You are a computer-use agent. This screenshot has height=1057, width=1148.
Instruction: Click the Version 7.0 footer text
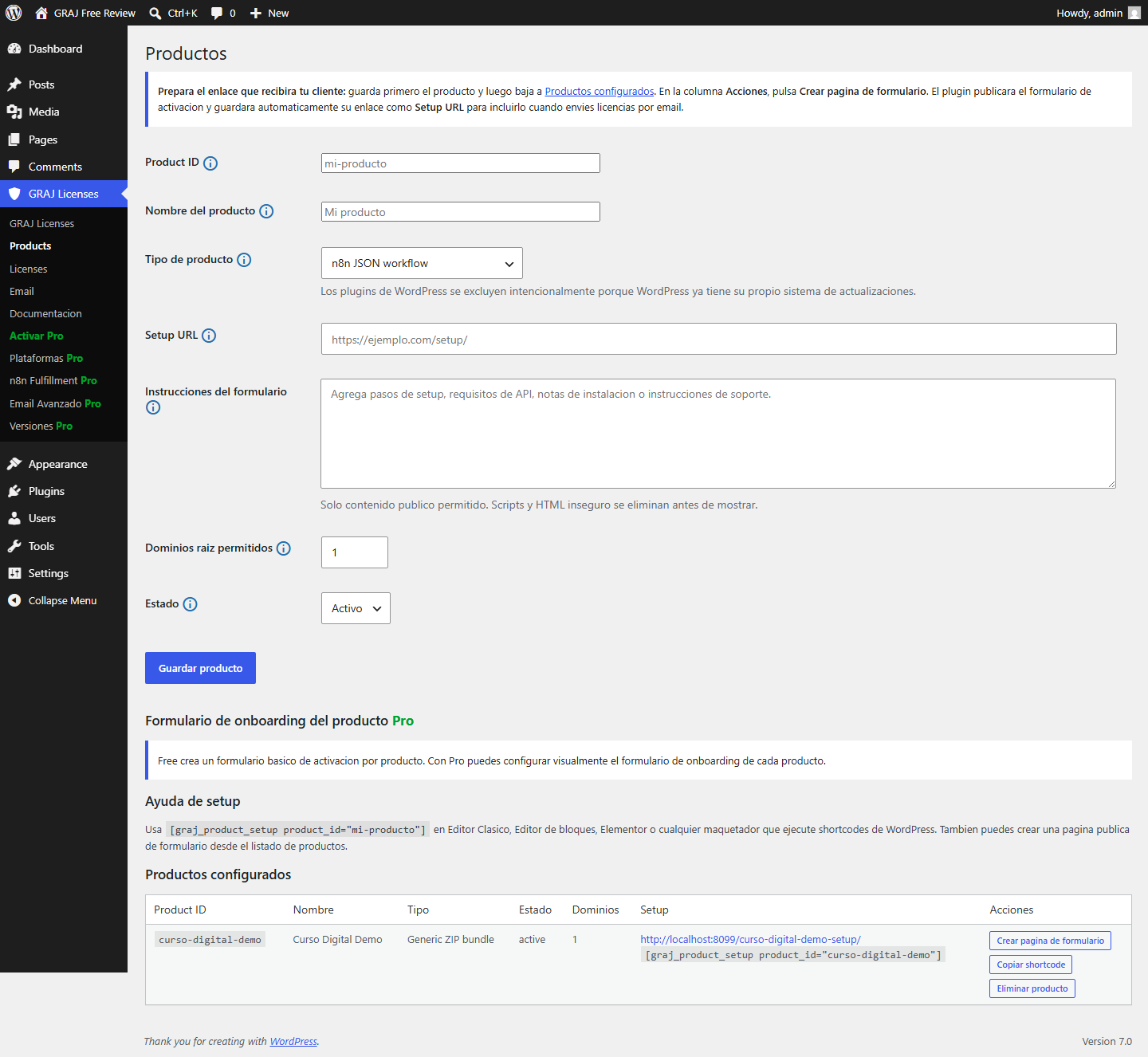(1107, 1042)
